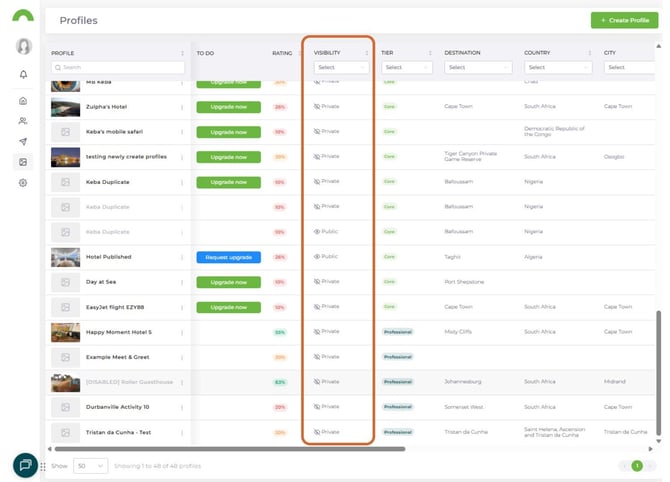Click the table scroll right arrow
The width and height of the screenshot is (670, 482).
pos(650,449)
